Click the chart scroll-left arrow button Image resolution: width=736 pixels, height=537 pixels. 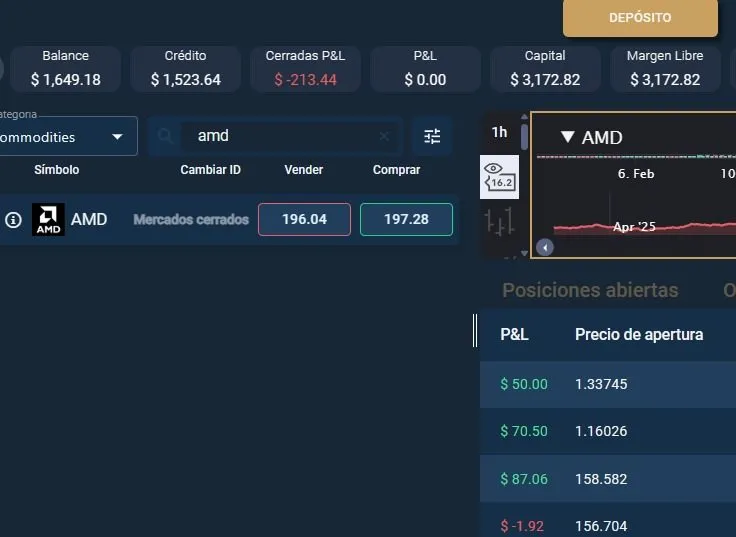coord(544,247)
